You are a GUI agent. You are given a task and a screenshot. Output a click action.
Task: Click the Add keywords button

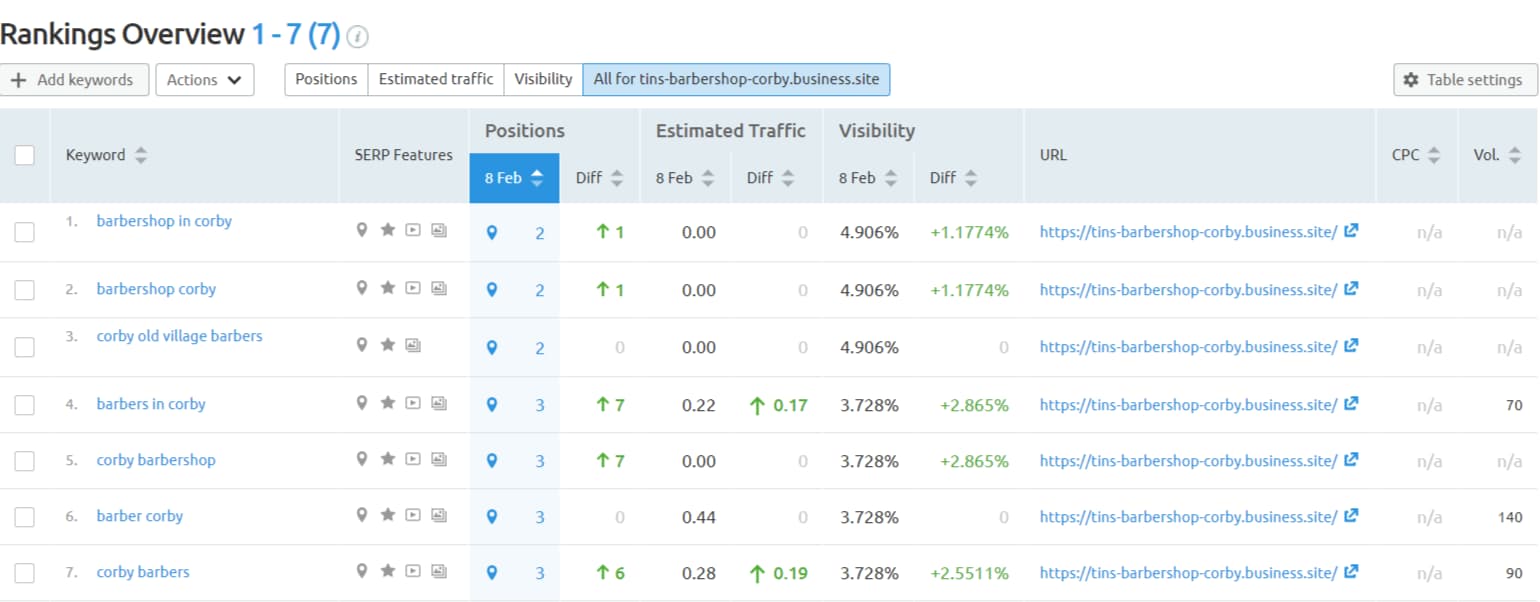(74, 79)
